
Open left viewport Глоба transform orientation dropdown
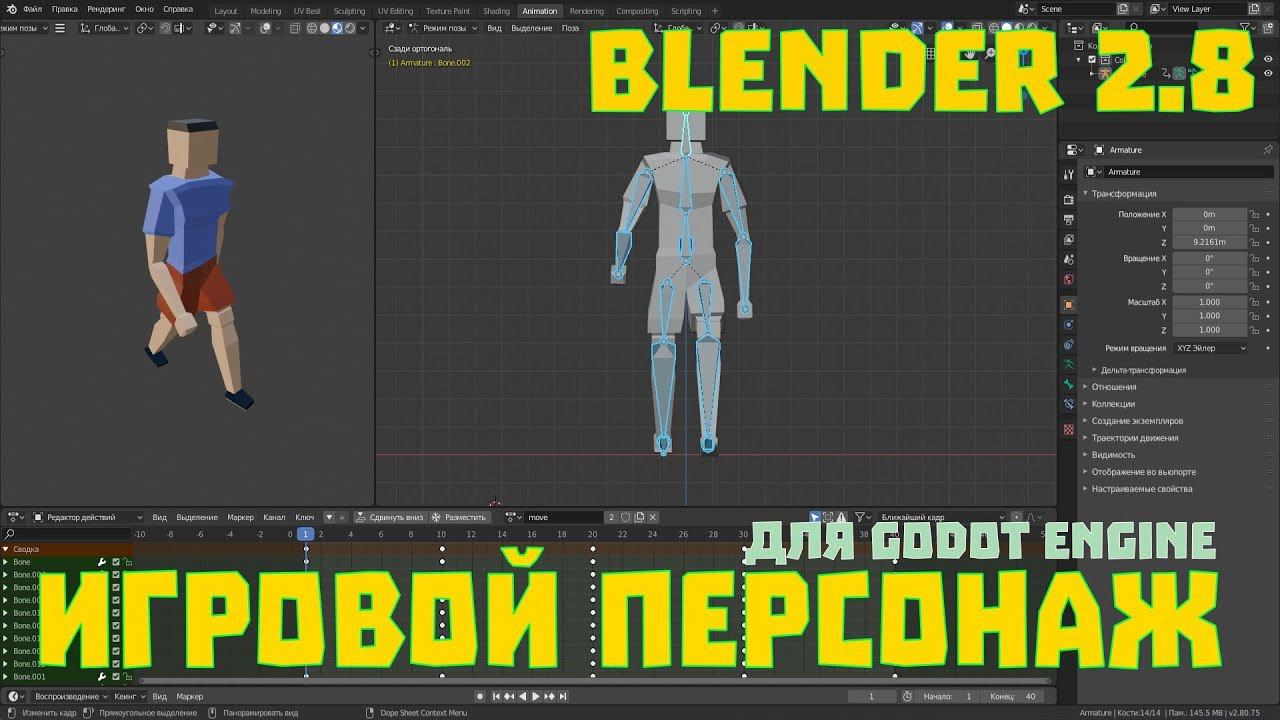[x=105, y=28]
